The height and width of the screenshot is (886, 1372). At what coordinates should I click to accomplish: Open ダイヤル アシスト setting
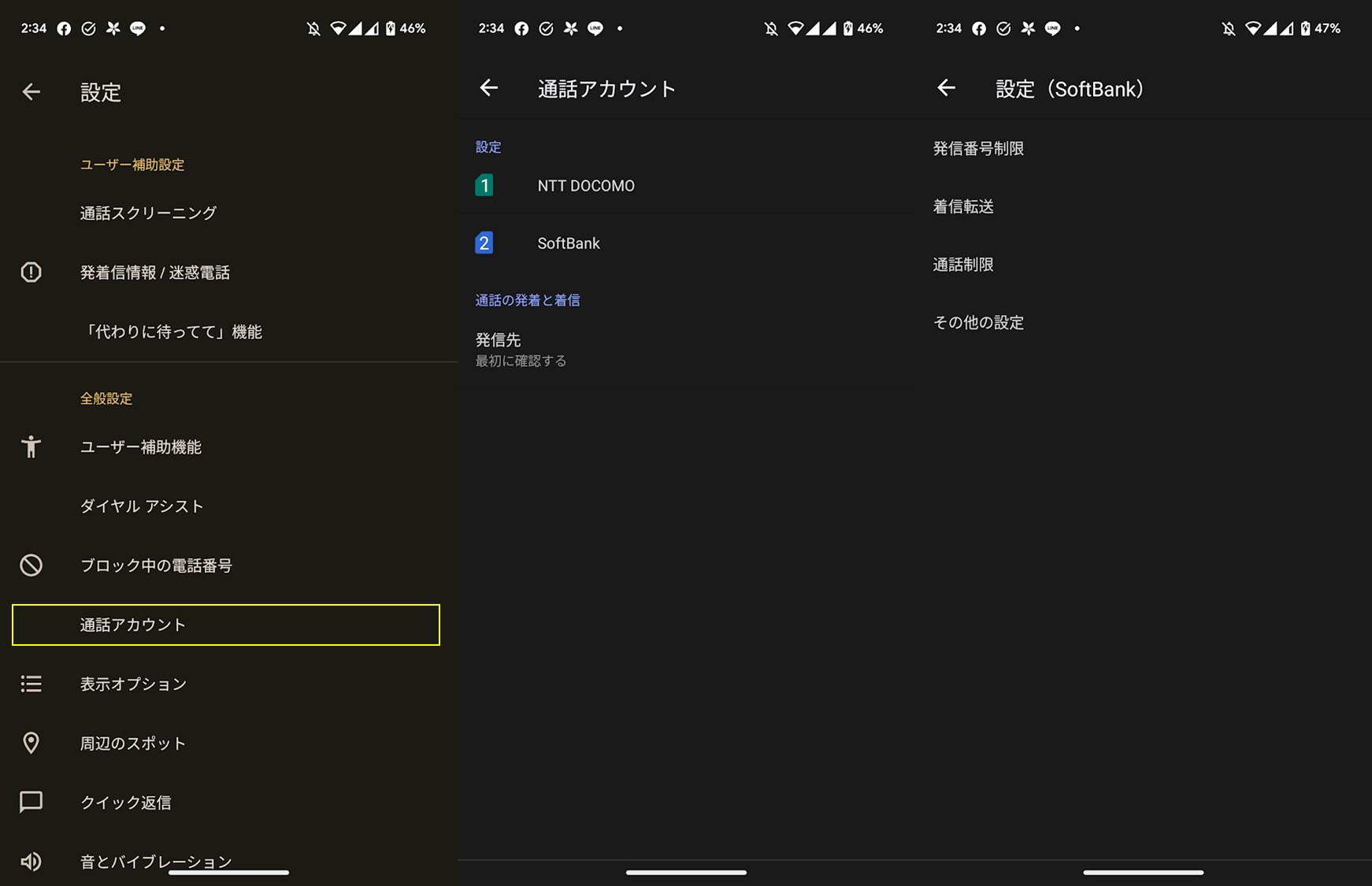tap(228, 506)
